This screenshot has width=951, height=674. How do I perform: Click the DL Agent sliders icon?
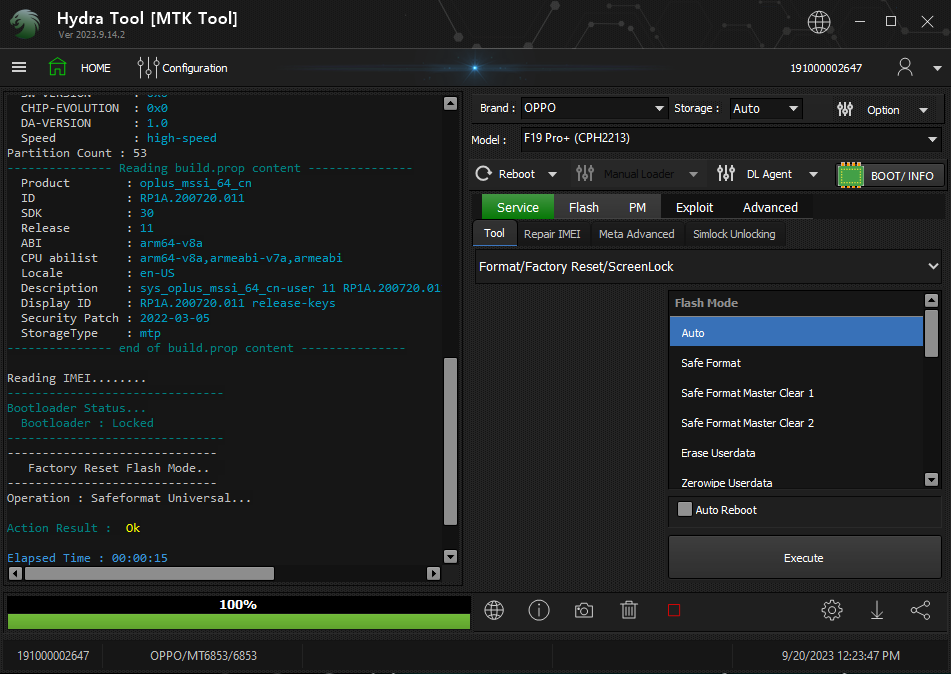[x=726, y=174]
